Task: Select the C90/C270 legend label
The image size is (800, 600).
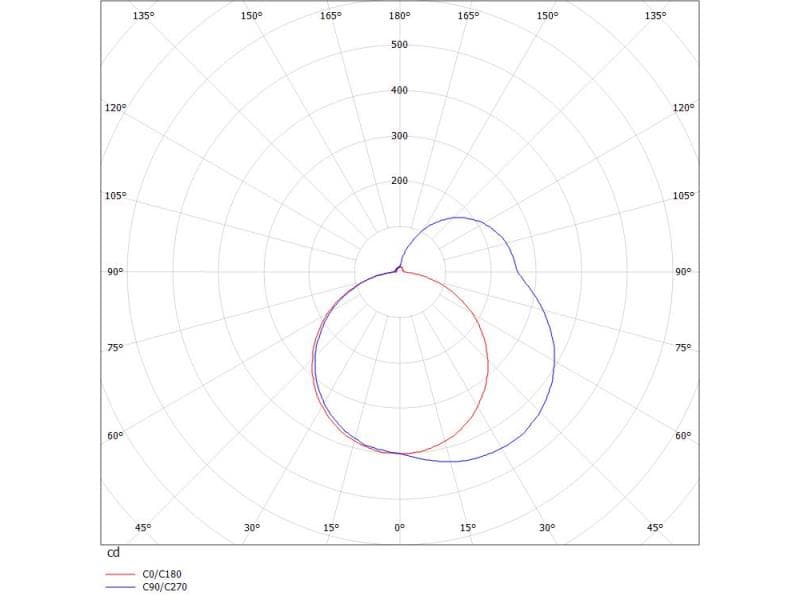Action: [x=165, y=587]
